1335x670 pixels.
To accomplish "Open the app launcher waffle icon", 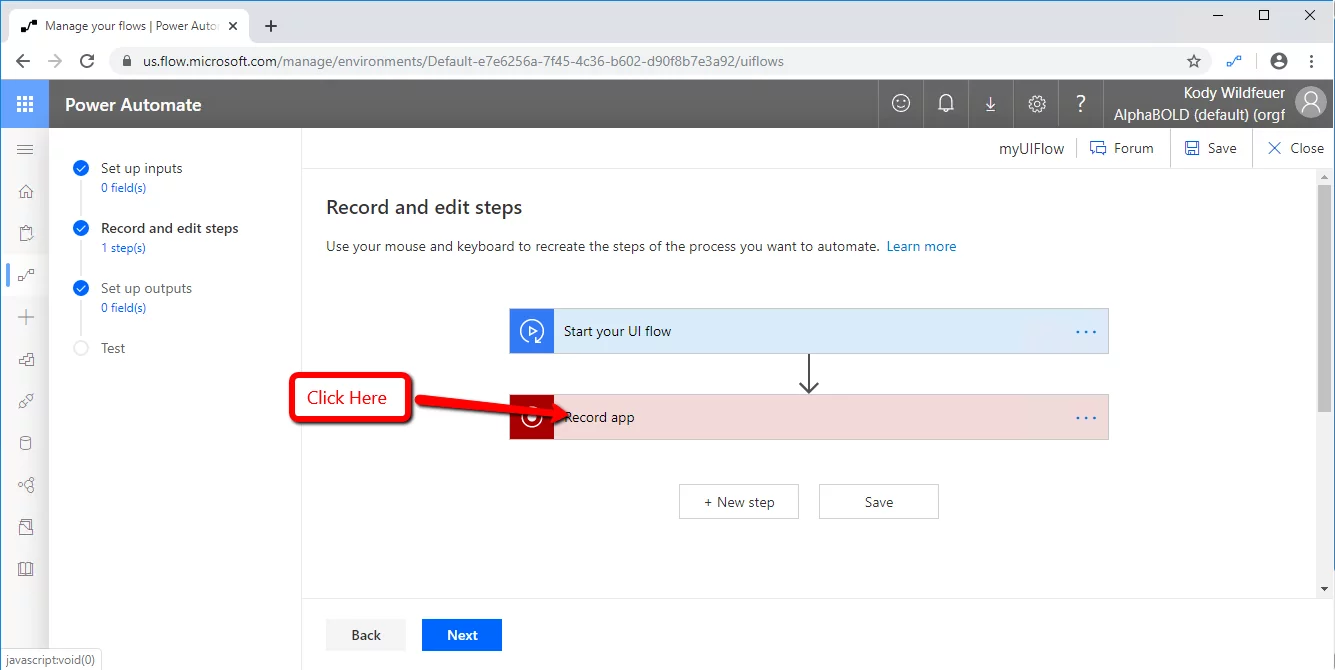I will click(x=25, y=104).
